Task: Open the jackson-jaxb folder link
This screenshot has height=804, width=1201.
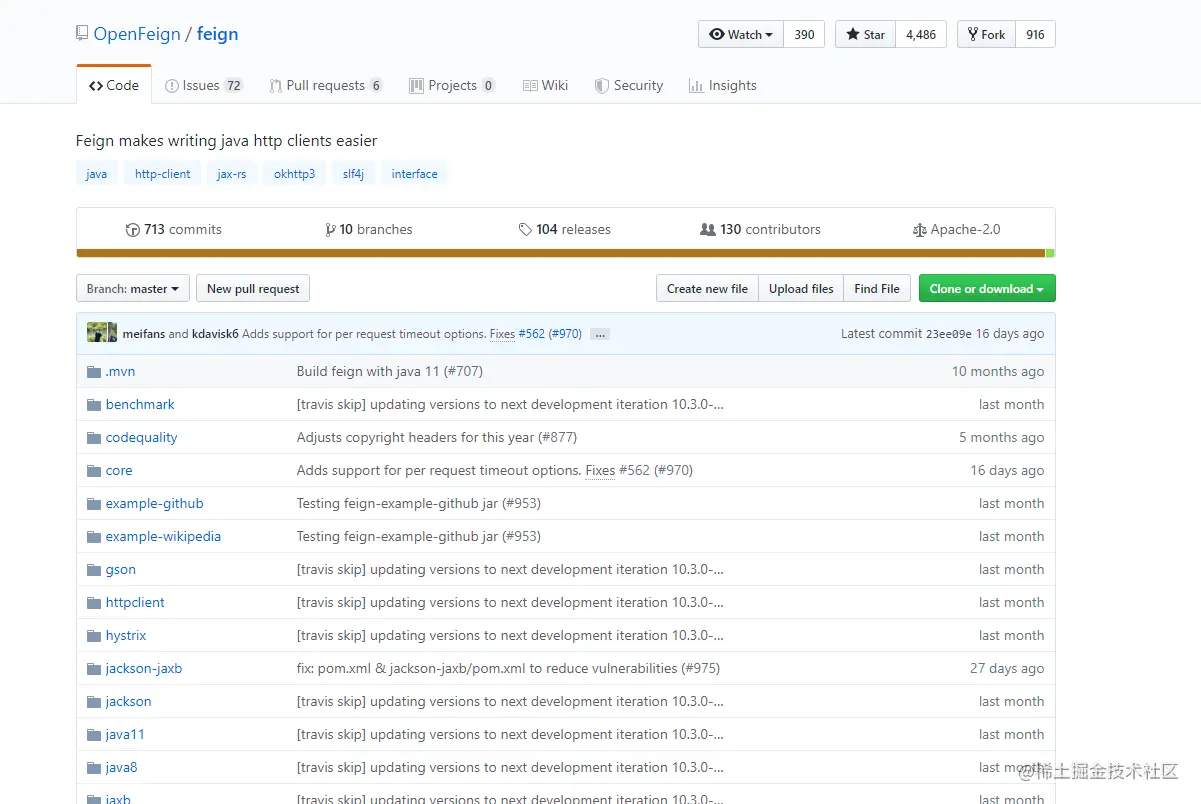Action: pos(144,668)
